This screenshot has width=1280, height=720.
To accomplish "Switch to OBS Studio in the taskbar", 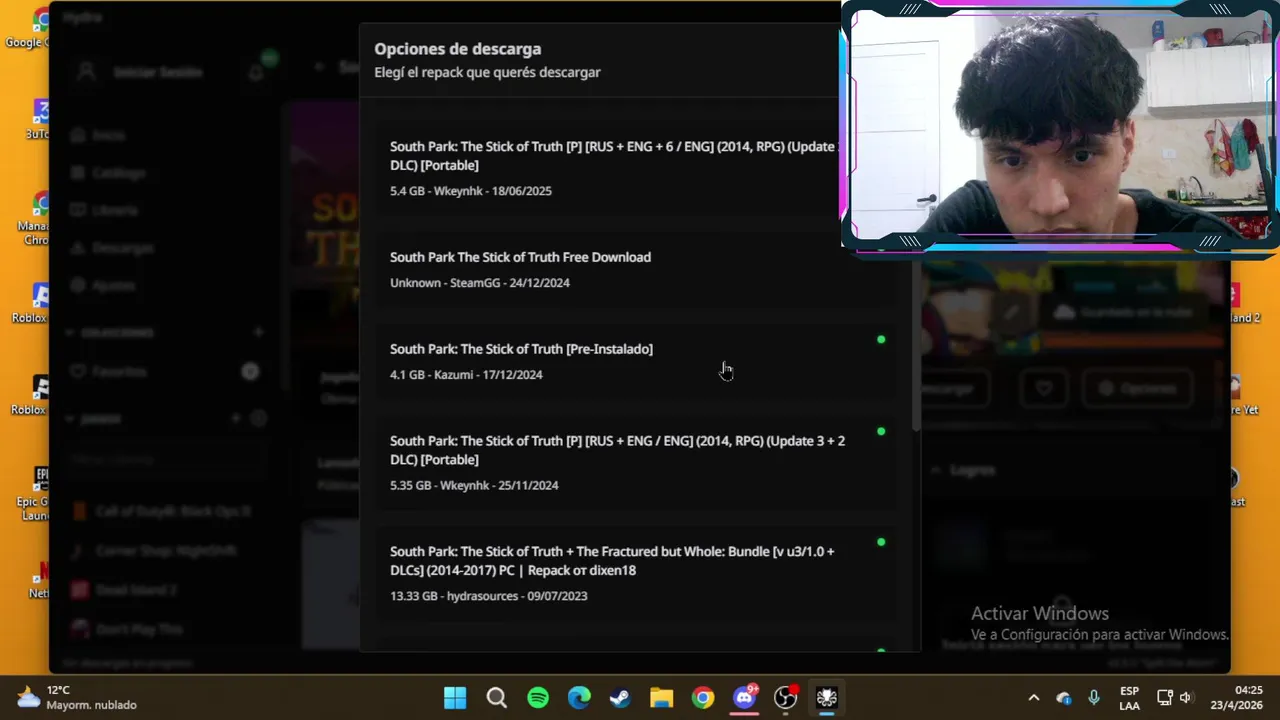I will click(x=786, y=697).
